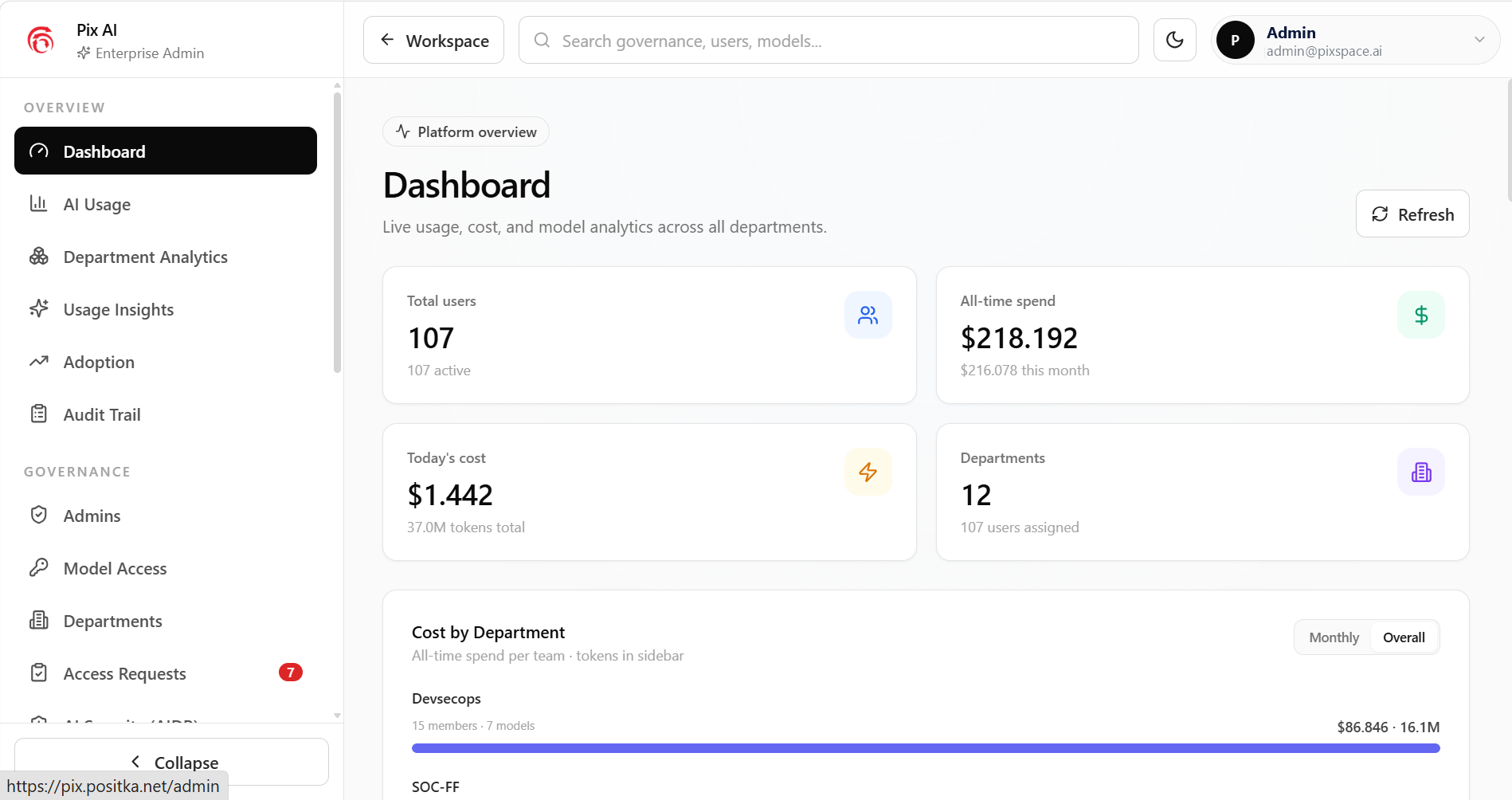Click the Model Access key icon

(39, 567)
